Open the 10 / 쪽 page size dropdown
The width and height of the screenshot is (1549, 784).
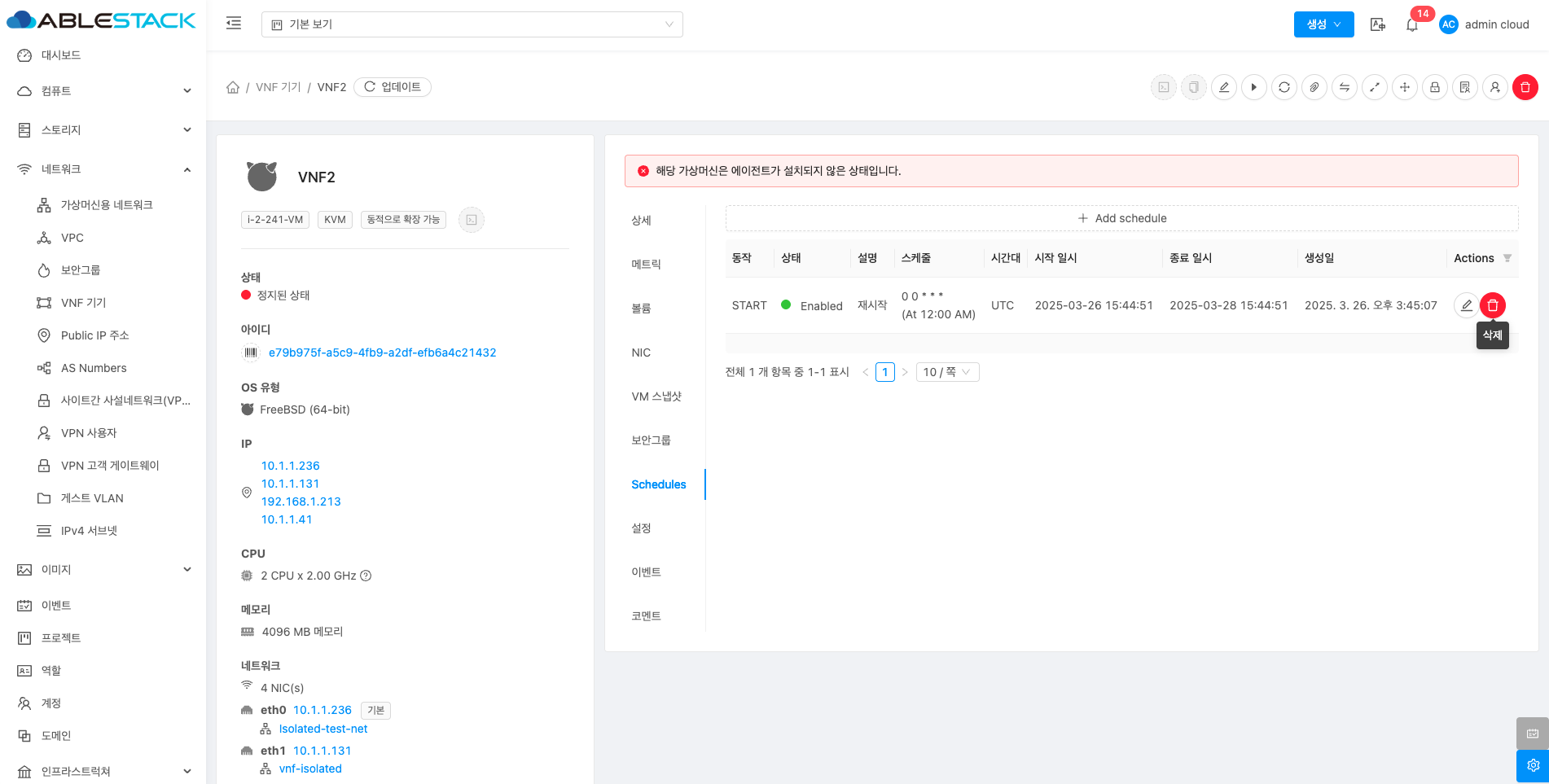point(947,372)
